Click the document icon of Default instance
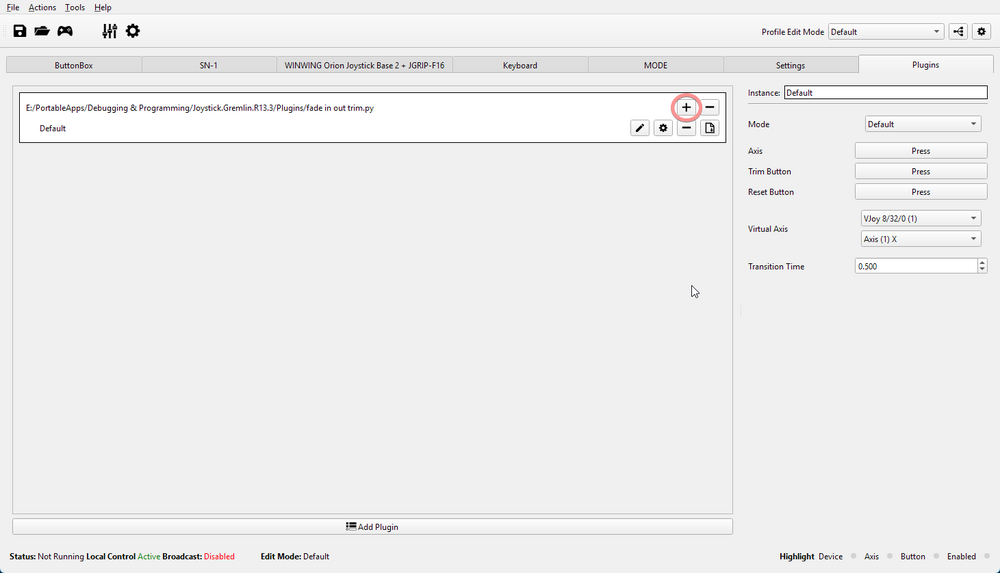This screenshot has height=573, width=1000. [x=710, y=128]
